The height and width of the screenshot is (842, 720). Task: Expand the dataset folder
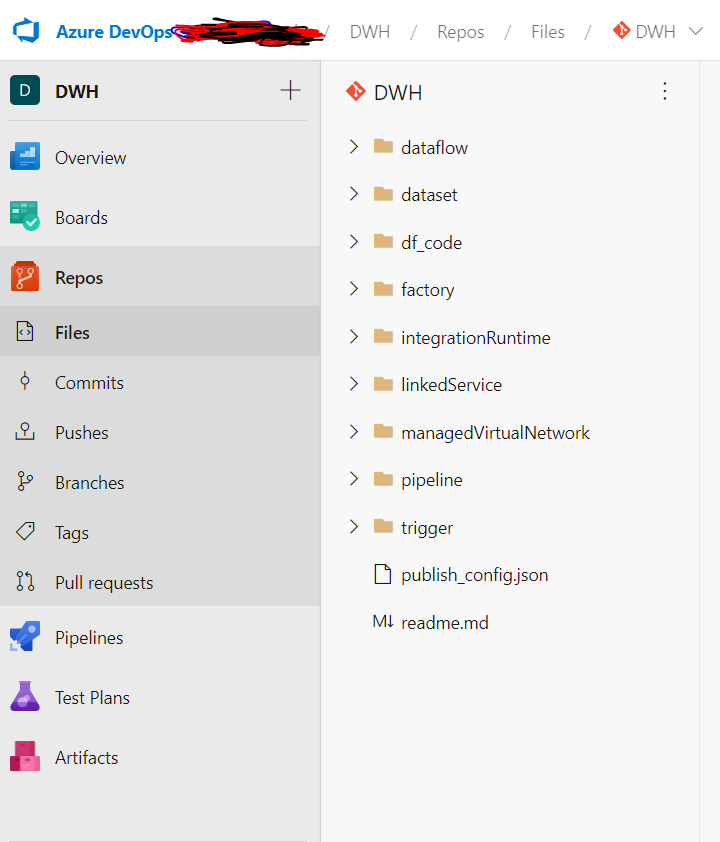click(x=354, y=194)
